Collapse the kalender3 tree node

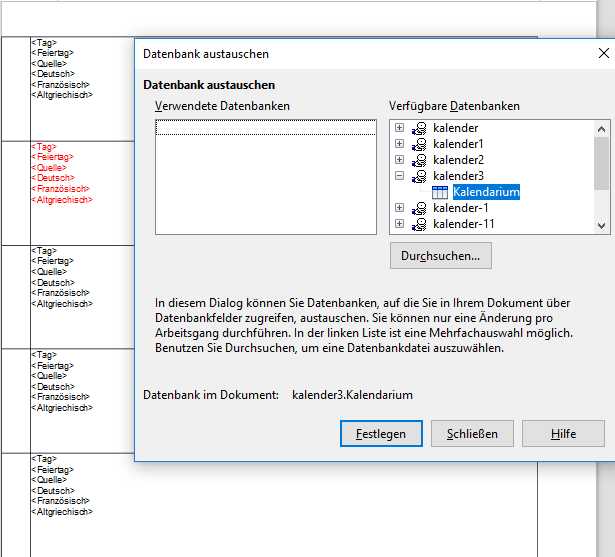pos(400,176)
